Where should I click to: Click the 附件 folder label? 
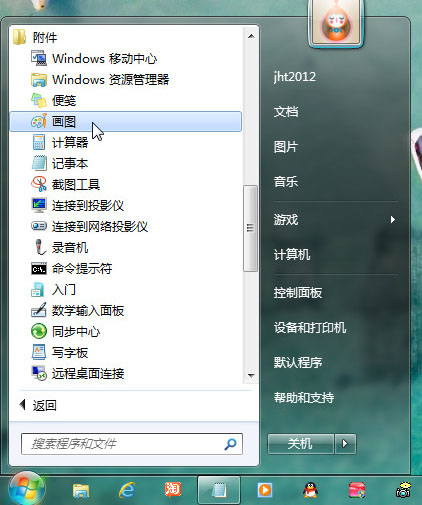point(45,37)
